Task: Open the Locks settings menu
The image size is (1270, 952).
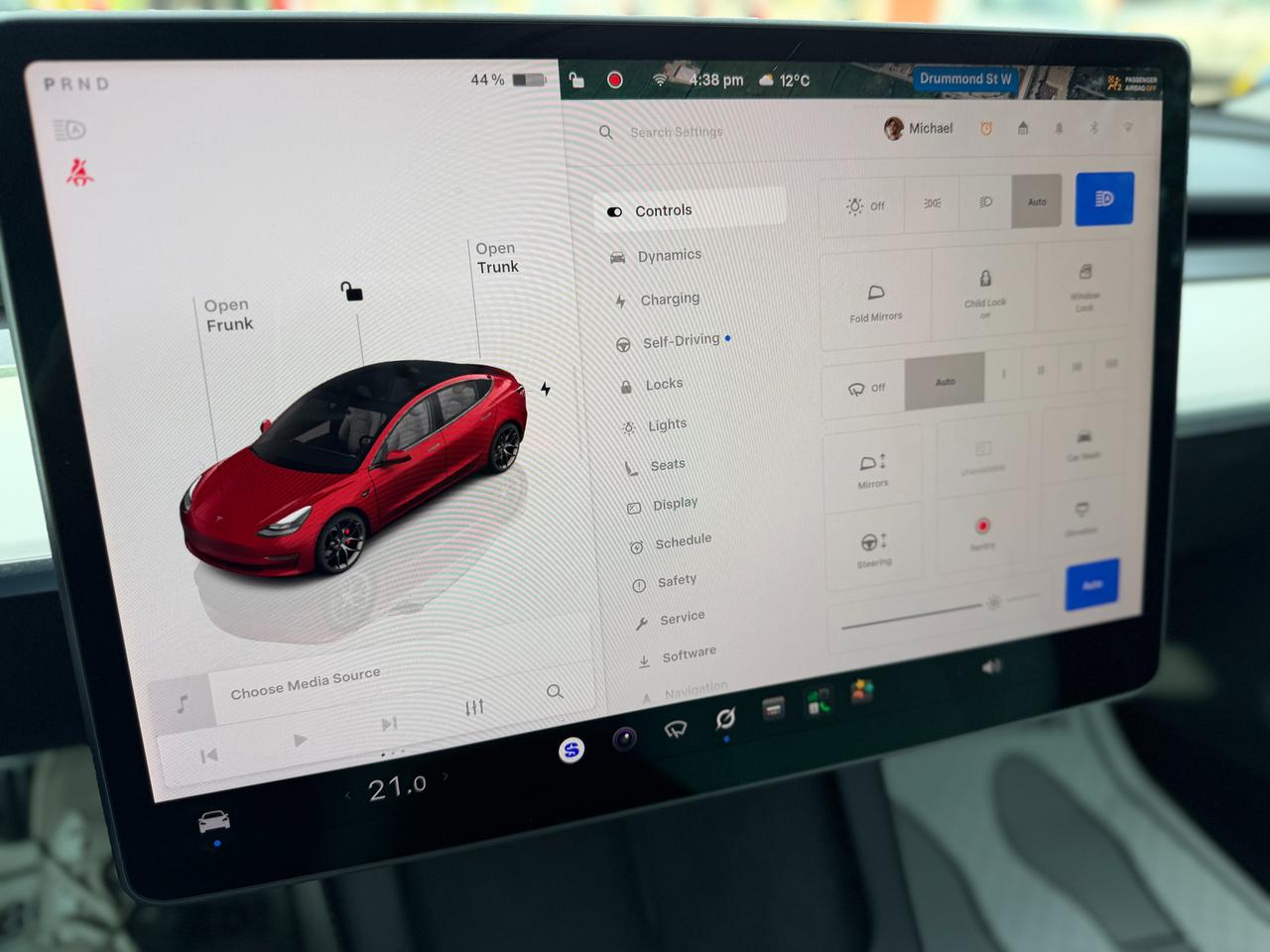Action: [x=652, y=385]
